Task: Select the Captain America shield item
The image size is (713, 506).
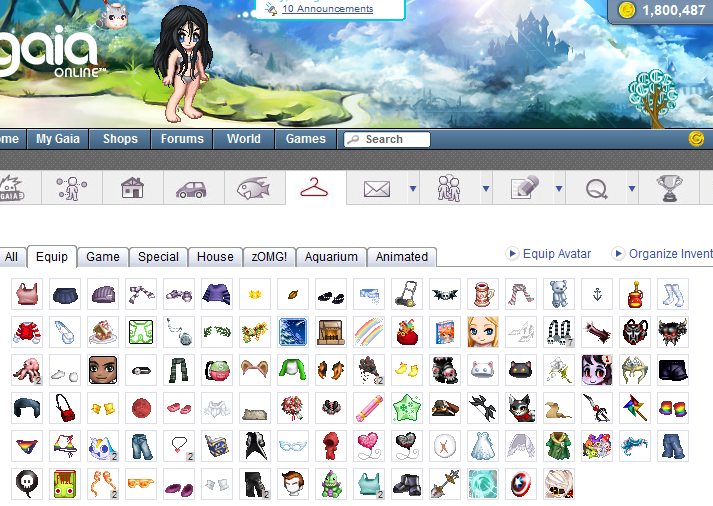Action: [521, 484]
